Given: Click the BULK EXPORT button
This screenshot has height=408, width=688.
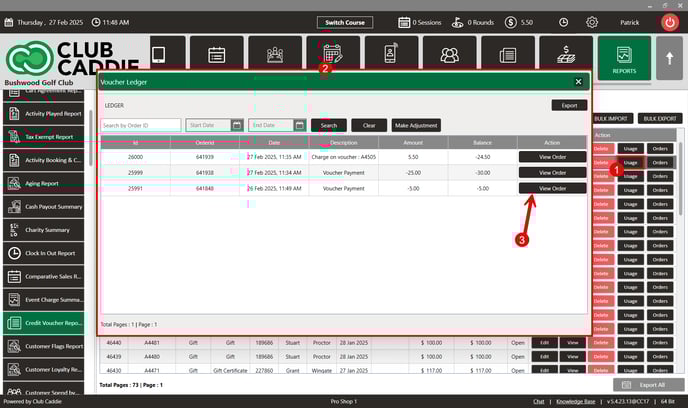Looking at the screenshot, I should 660,118.
